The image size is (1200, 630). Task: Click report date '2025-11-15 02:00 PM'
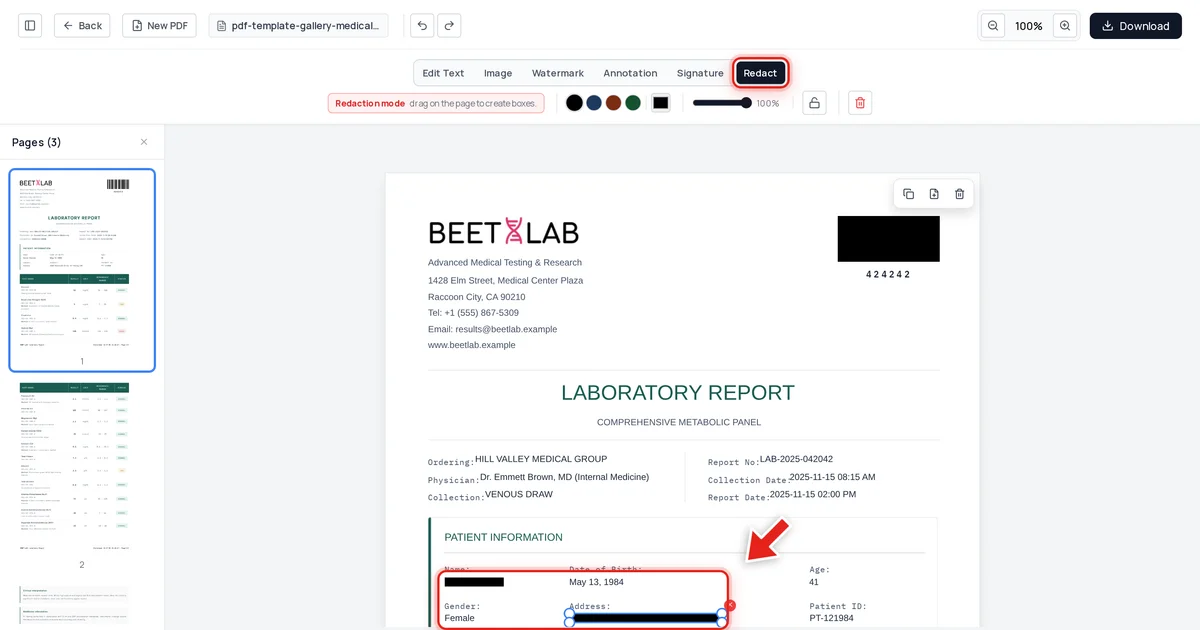click(813, 494)
